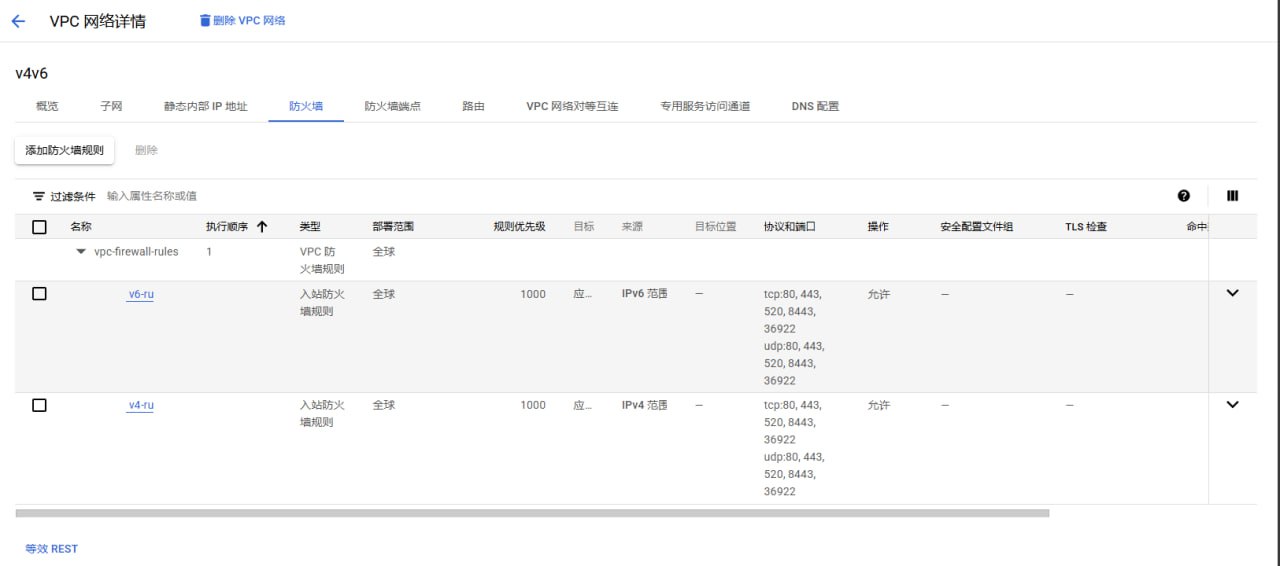Click the VPC 网络详情 page title
The height and width of the screenshot is (566, 1280).
98,21
